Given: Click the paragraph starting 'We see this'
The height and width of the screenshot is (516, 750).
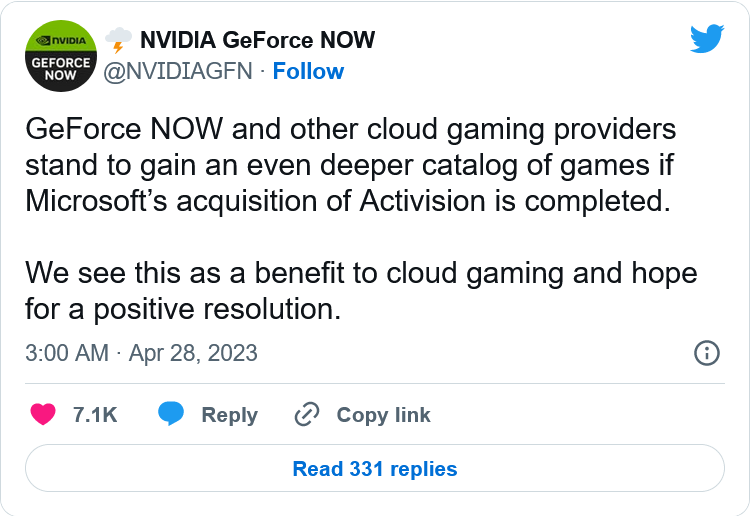Looking at the screenshot, I should (360, 290).
